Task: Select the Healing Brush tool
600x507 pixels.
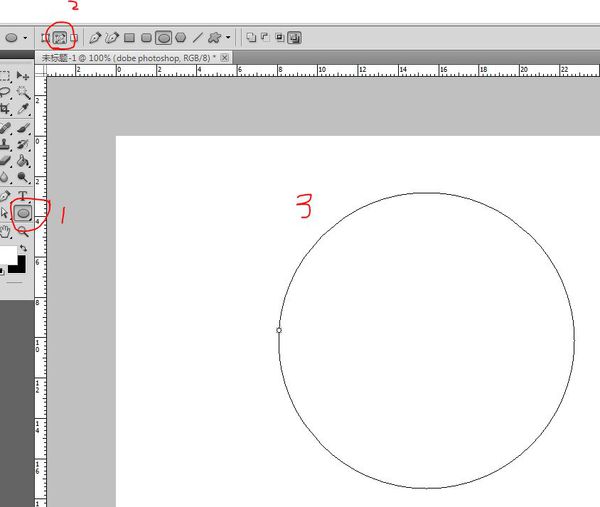Action: coord(4,127)
